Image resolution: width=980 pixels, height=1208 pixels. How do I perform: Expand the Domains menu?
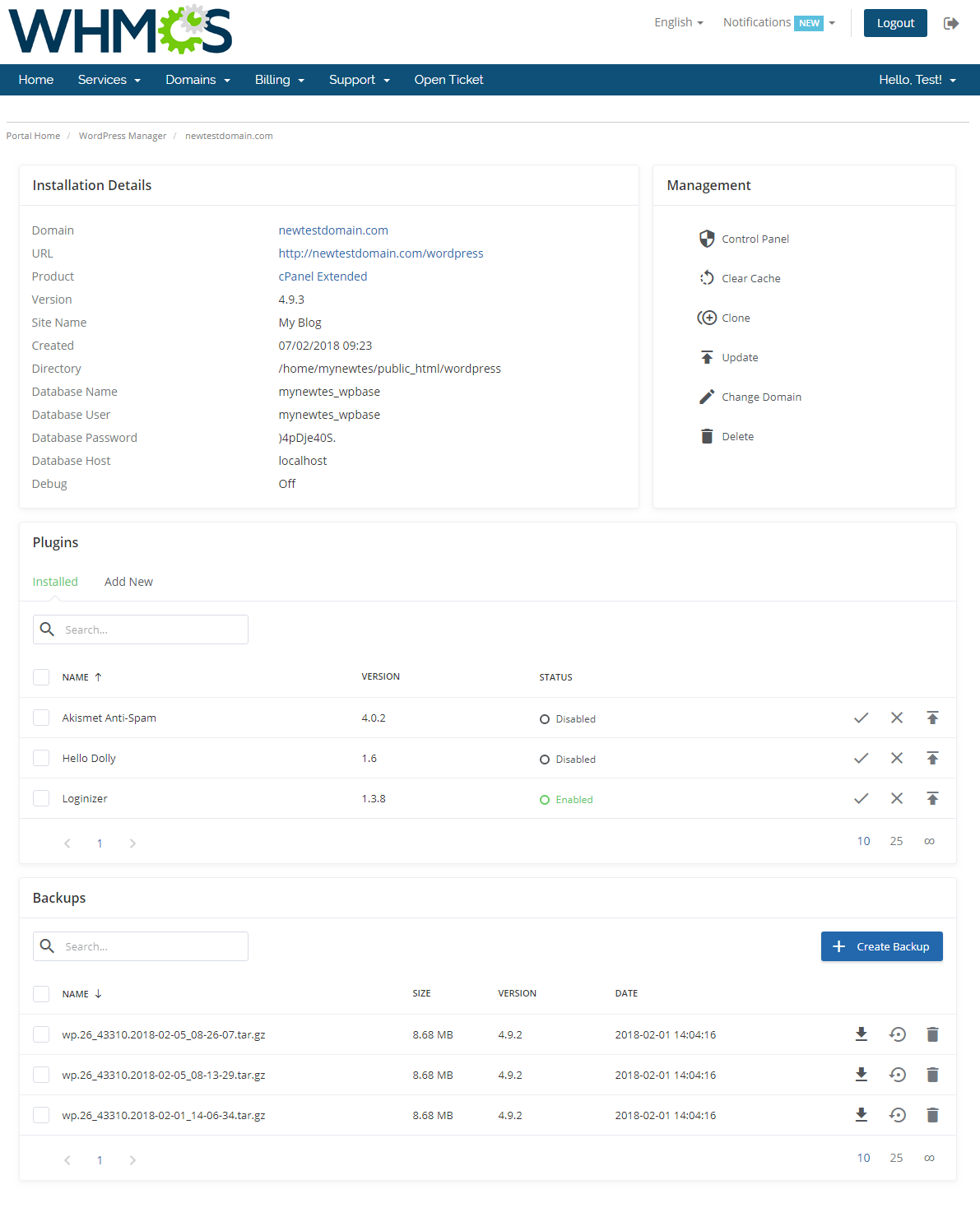pos(197,80)
